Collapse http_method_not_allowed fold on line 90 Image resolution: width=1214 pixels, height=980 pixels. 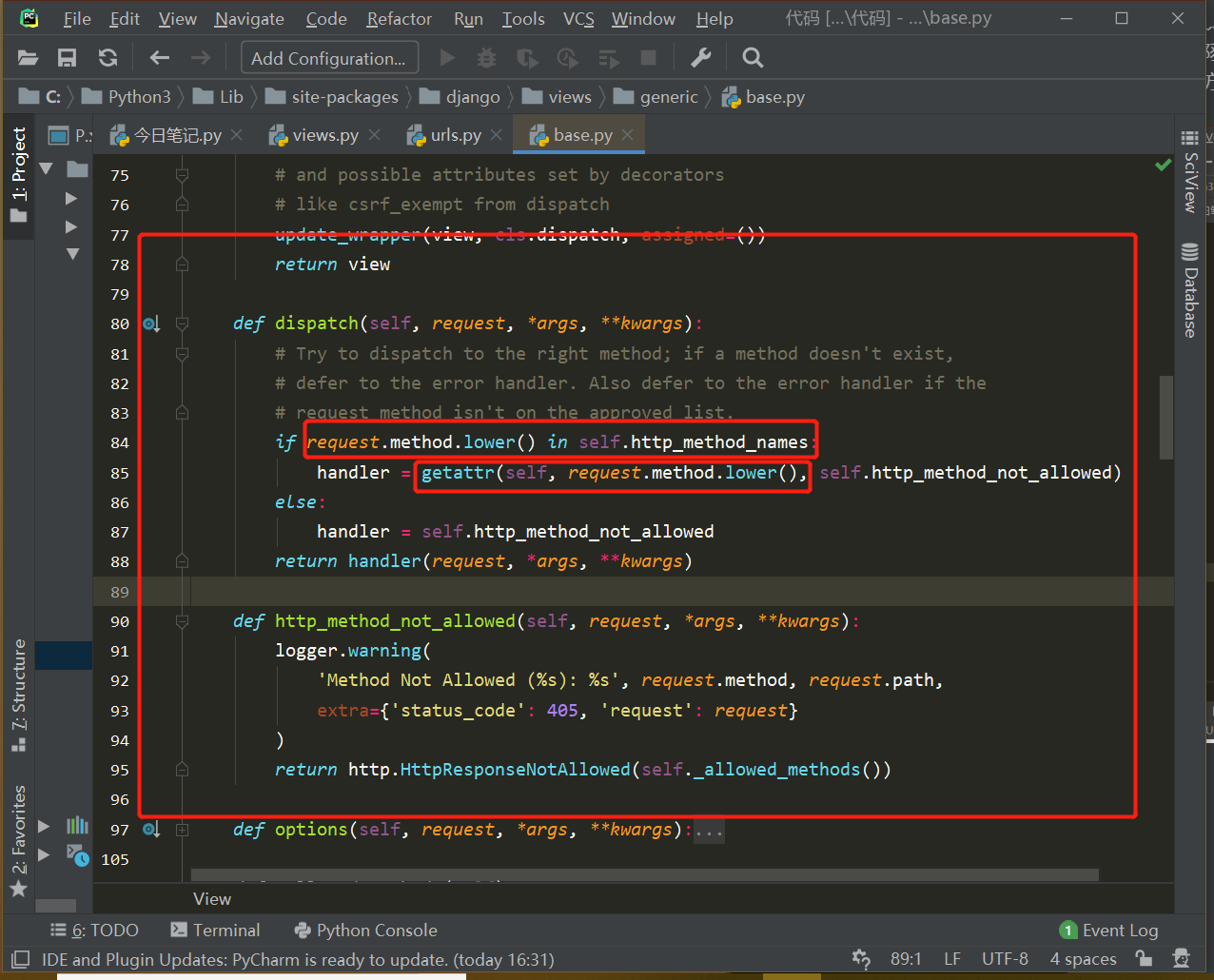(x=182, y=621)
